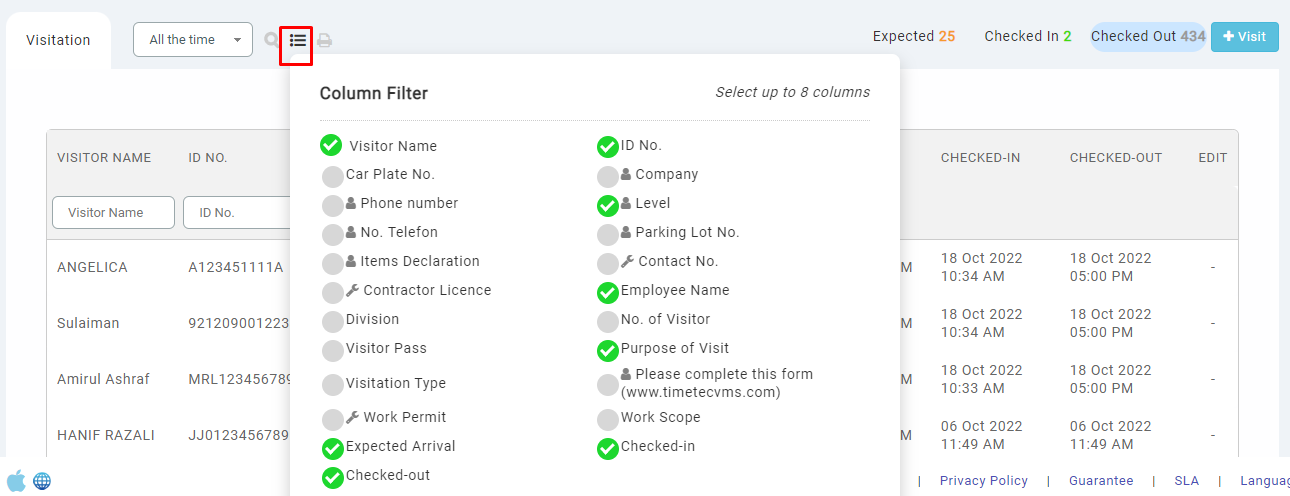Viewport: 1290px width, 496px height.
Task: Show the Checked Out 434 visits
Action: tap(1147, 37)
